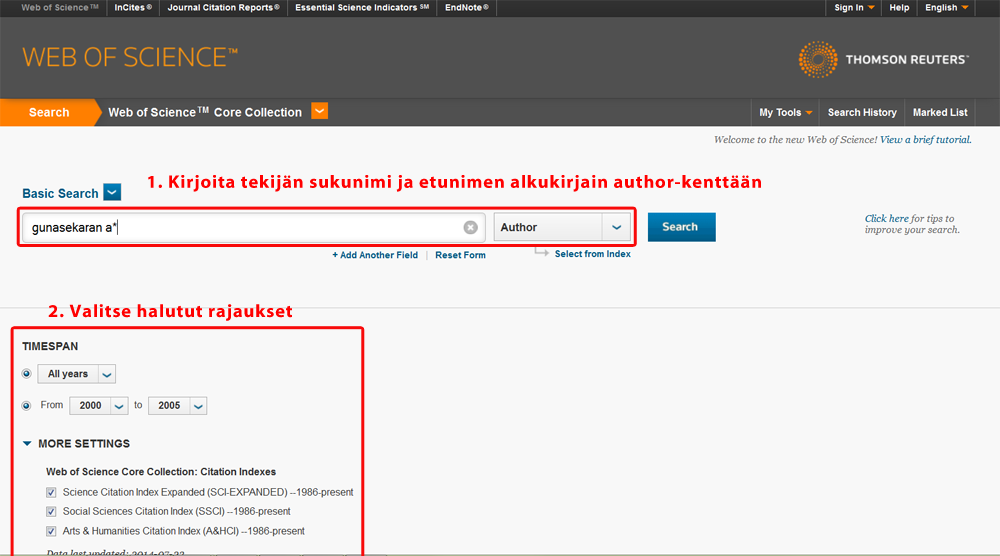Clear the author search field with X icon
The image size is (1000, 556).
coord(470,228)
